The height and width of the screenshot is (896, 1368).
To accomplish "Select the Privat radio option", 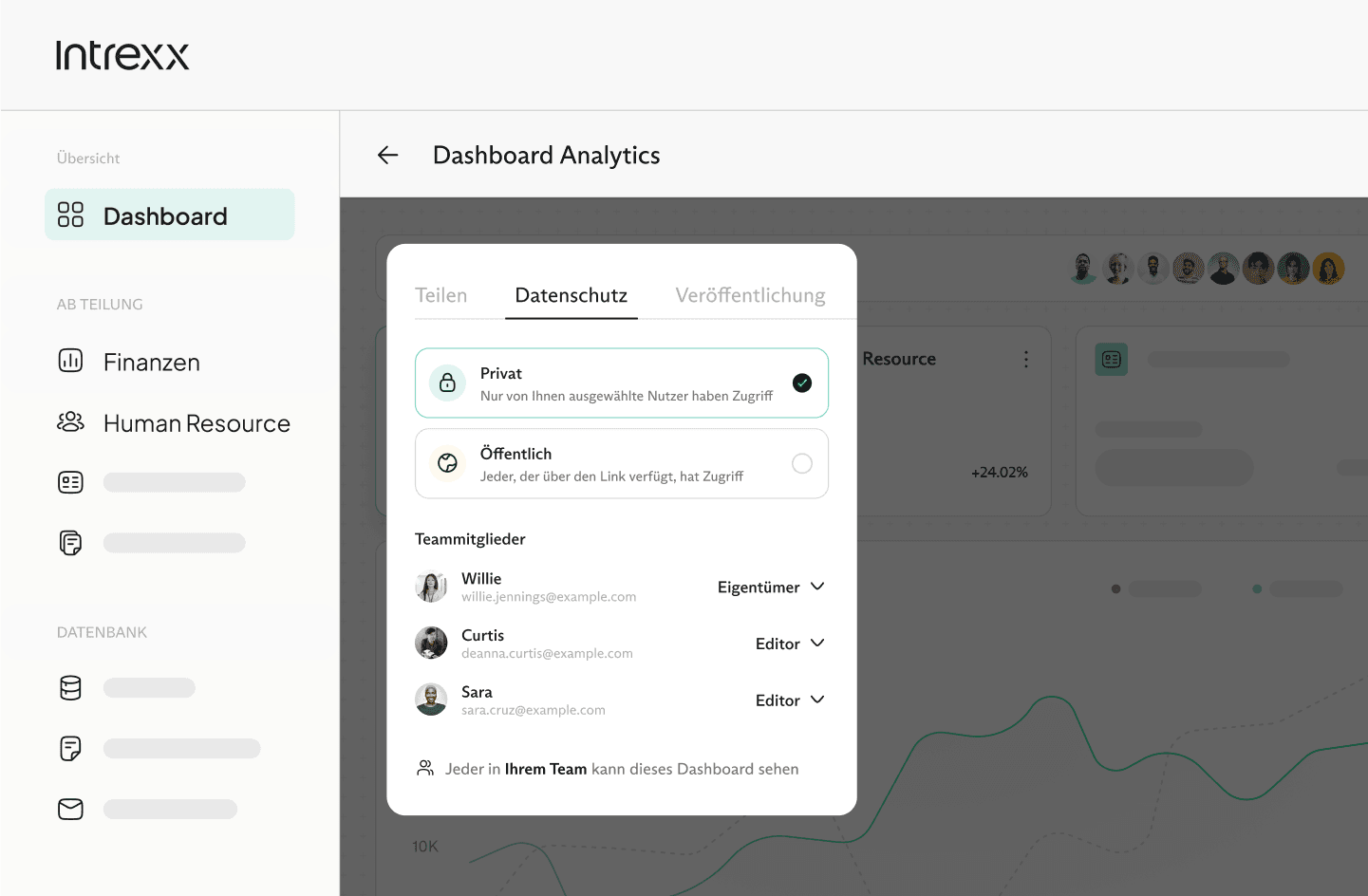I will click(801, 383).
